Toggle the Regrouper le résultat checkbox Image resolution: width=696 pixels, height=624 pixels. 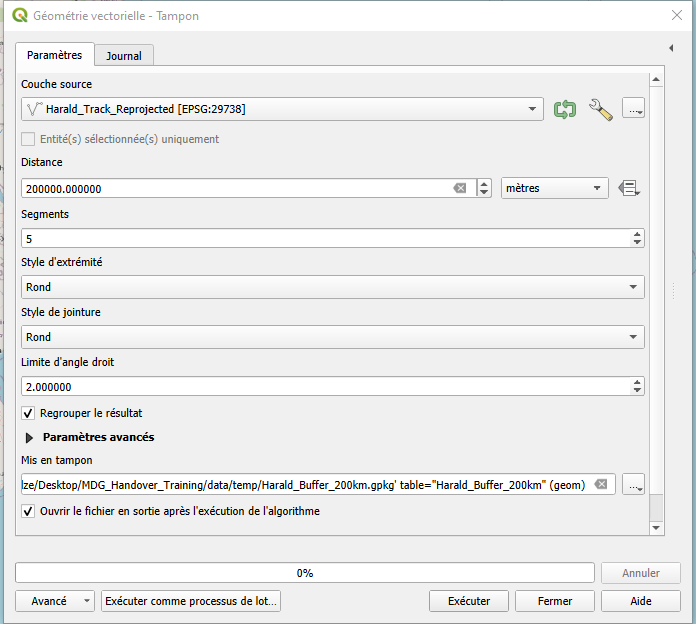[x=29, y=413]
